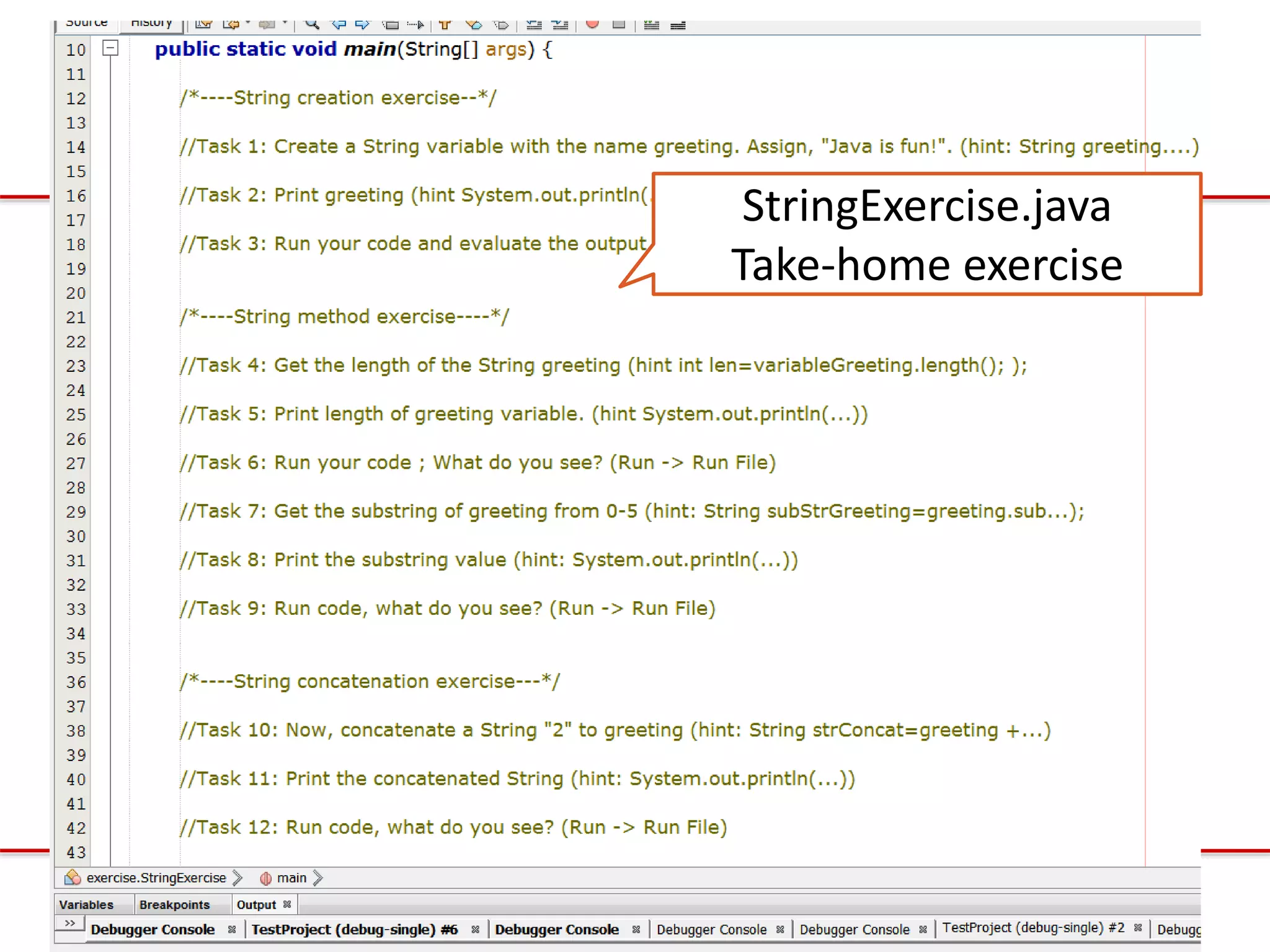This screenshot has width=1270, height=952.
Task: Select main breadcrumb item
Action: tap(291, 878)
